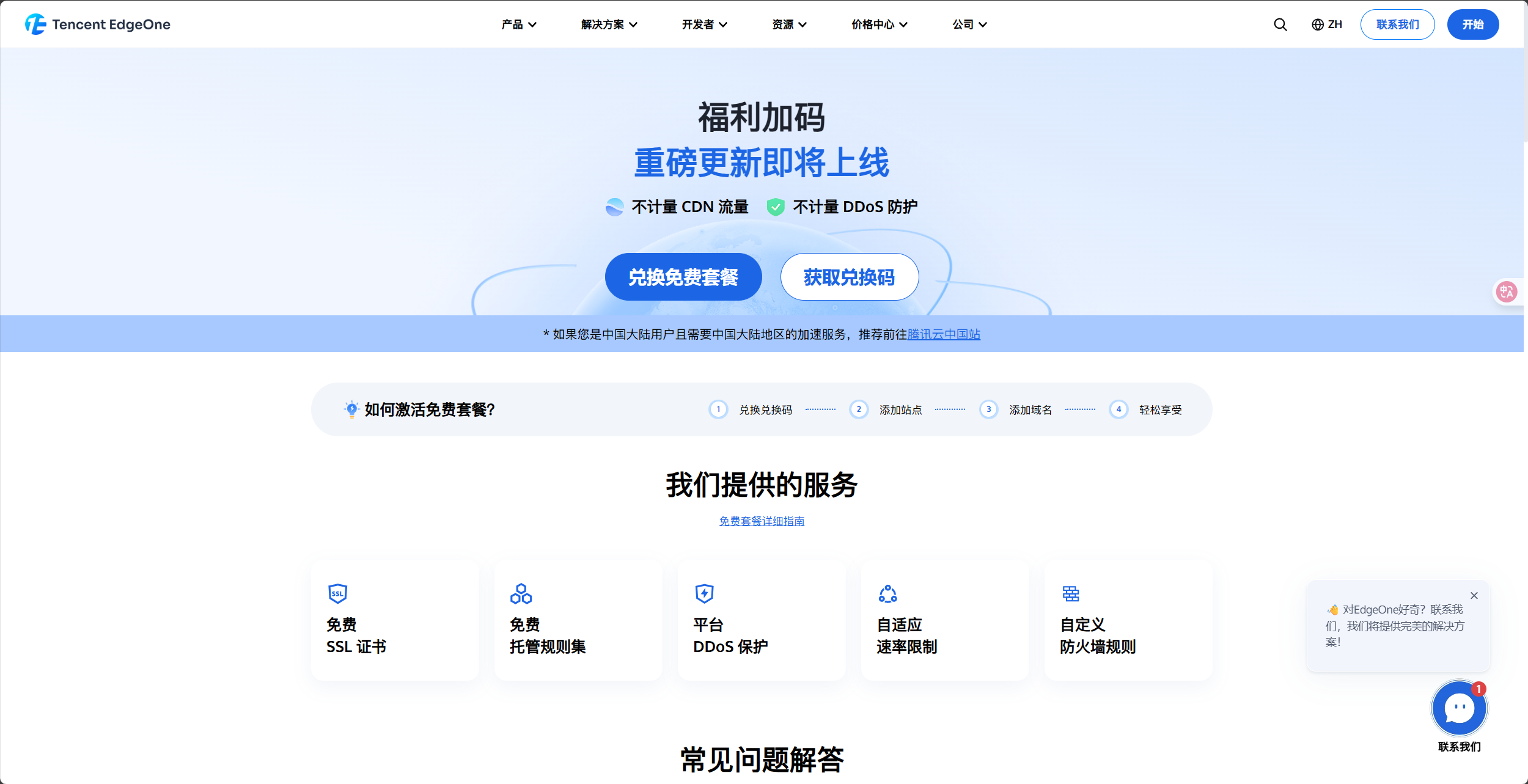Close the EdgeOne chat prompt popup

click(1474, 595)
